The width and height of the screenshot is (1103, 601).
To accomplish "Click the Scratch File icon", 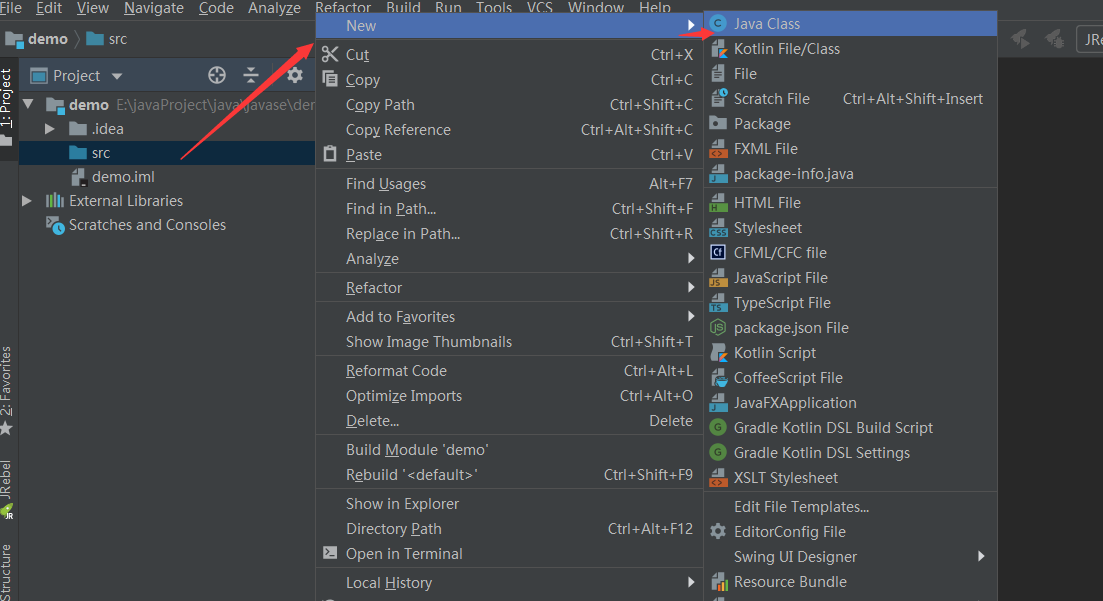I will pos(718,99).
